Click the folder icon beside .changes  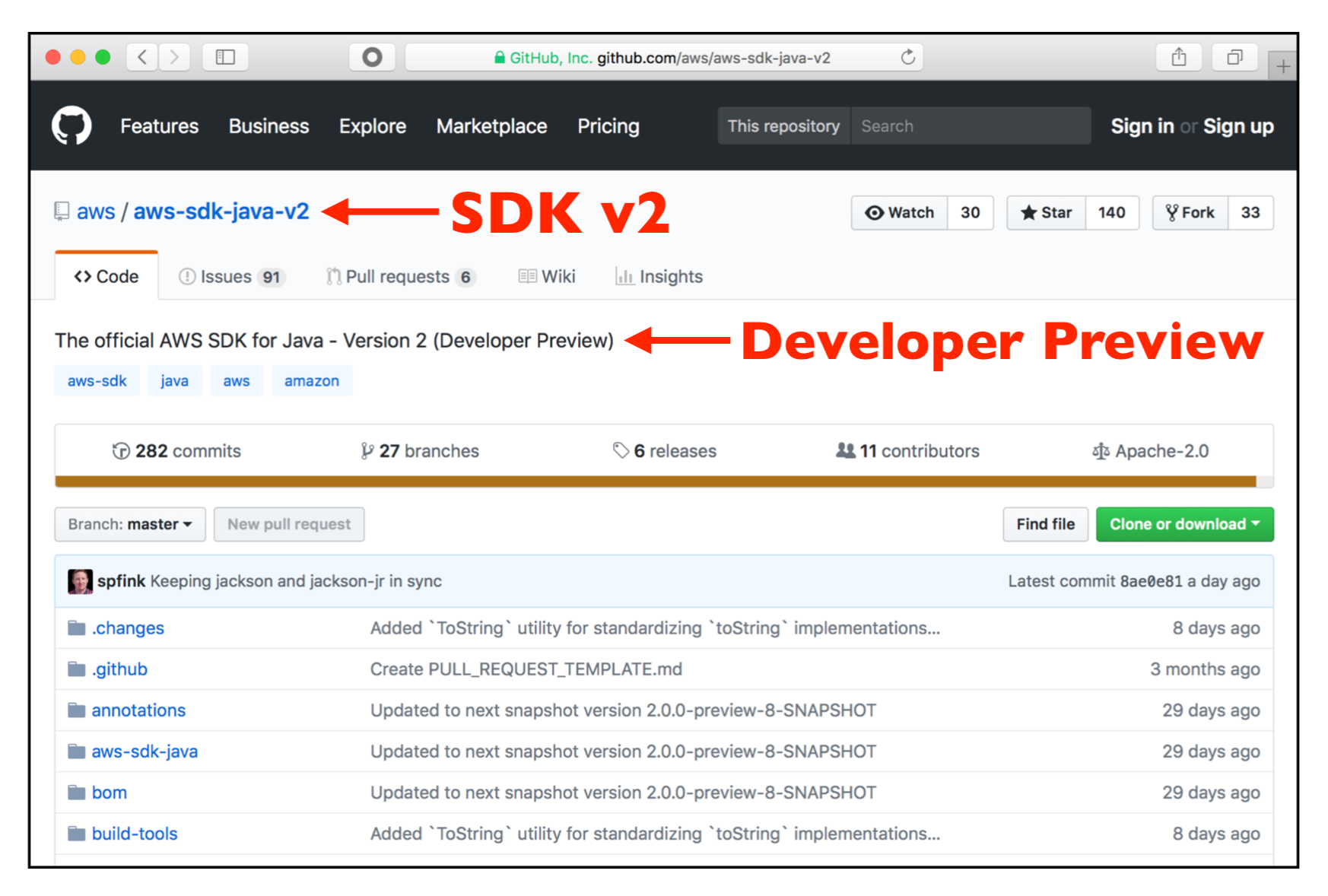tap(76, 628)
